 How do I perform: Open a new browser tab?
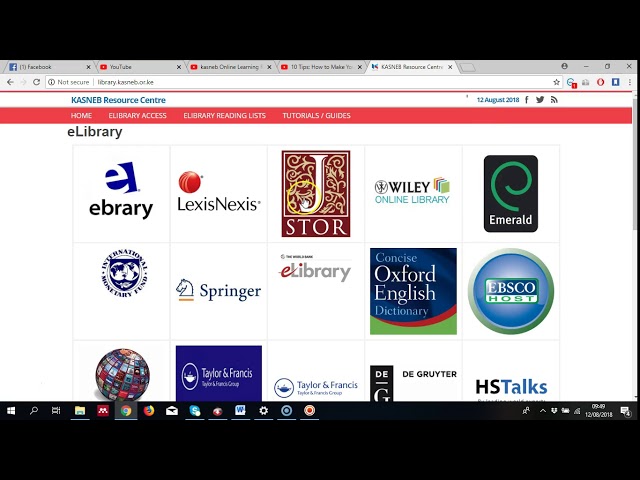[468, 67]
